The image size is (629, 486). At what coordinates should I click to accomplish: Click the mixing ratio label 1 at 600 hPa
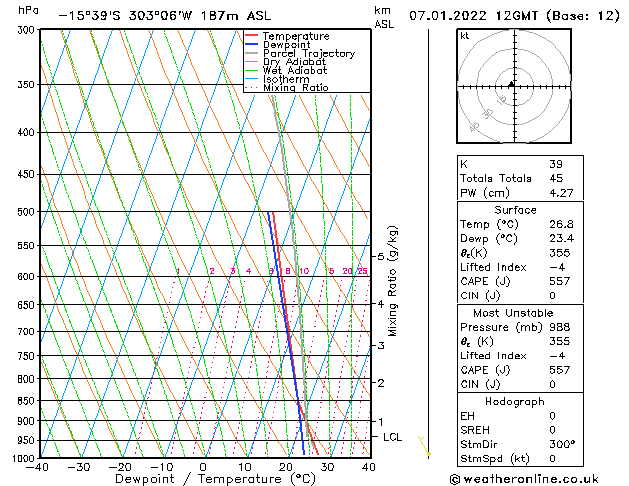(178, 271)
